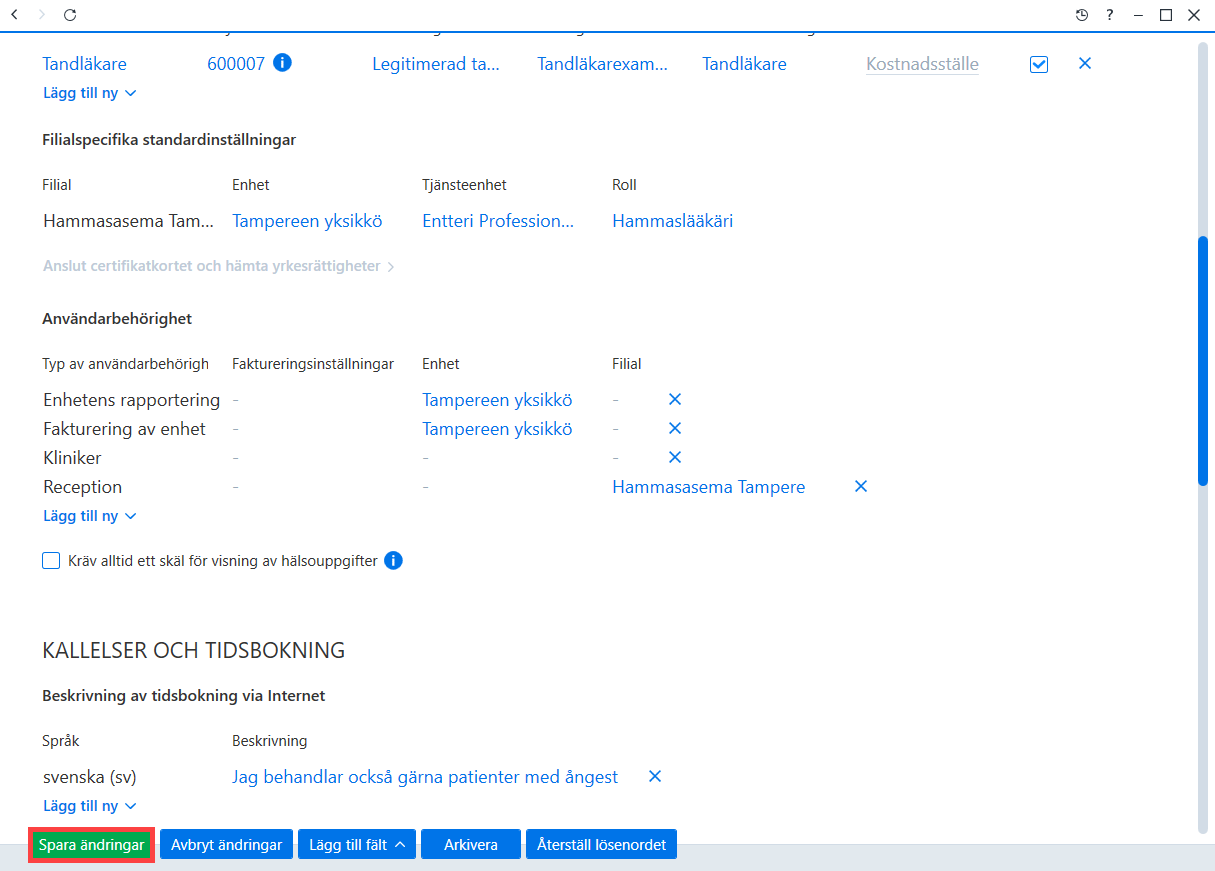Show info icon beside 600007

282,63
